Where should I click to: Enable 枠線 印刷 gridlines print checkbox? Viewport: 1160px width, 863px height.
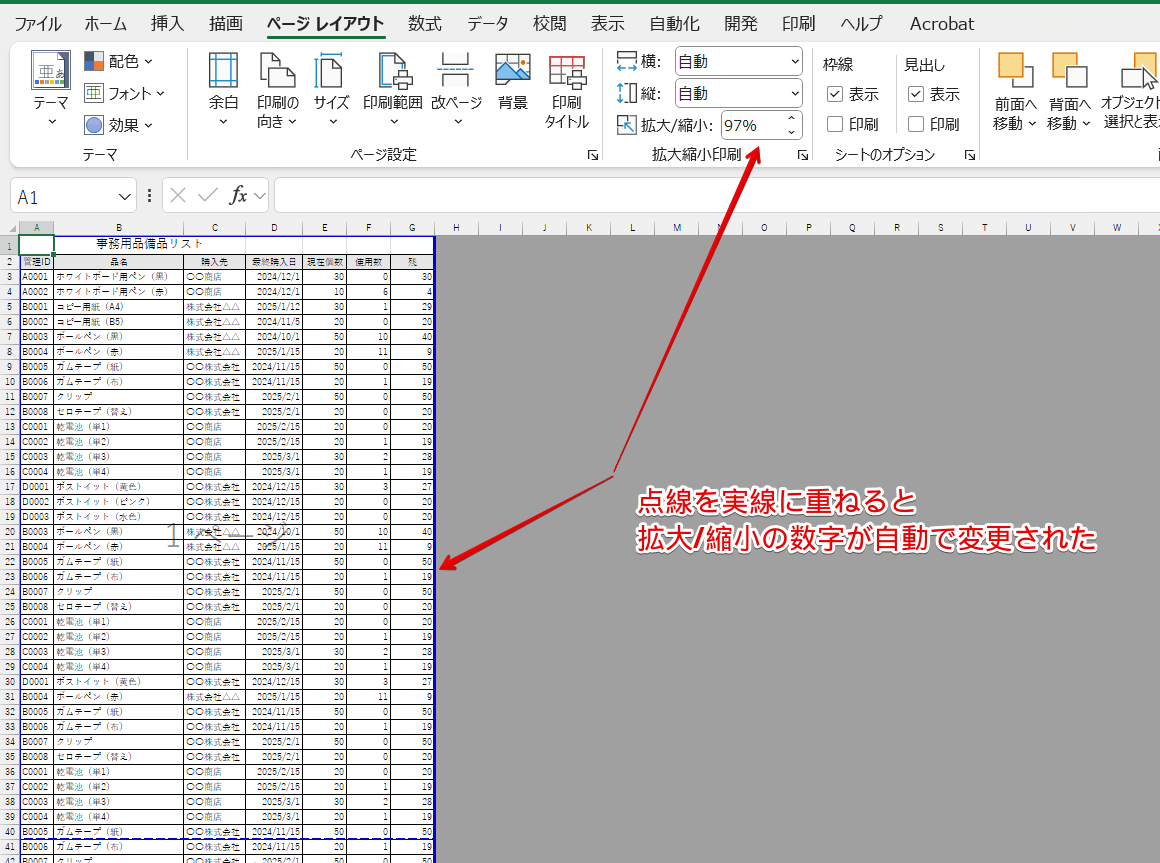tap(836, 124)
